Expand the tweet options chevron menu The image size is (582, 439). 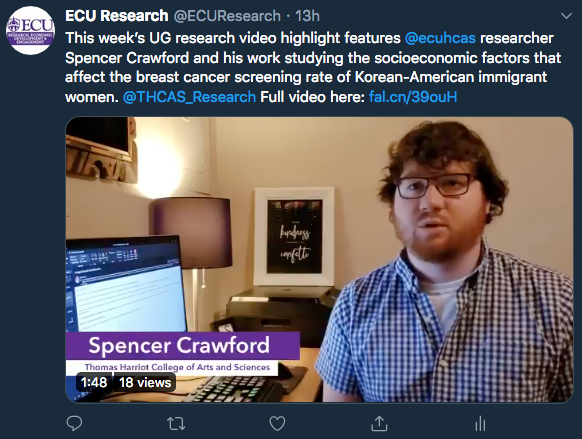[x=566, y=16]
